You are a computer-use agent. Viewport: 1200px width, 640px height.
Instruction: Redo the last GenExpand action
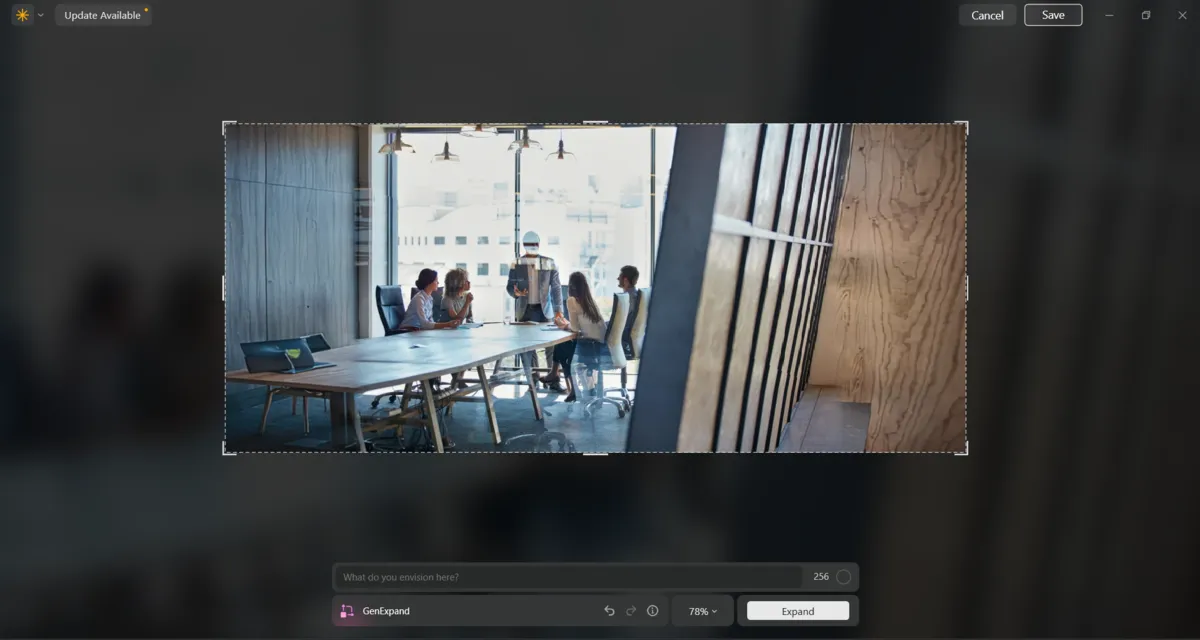(x=632, y=610)
